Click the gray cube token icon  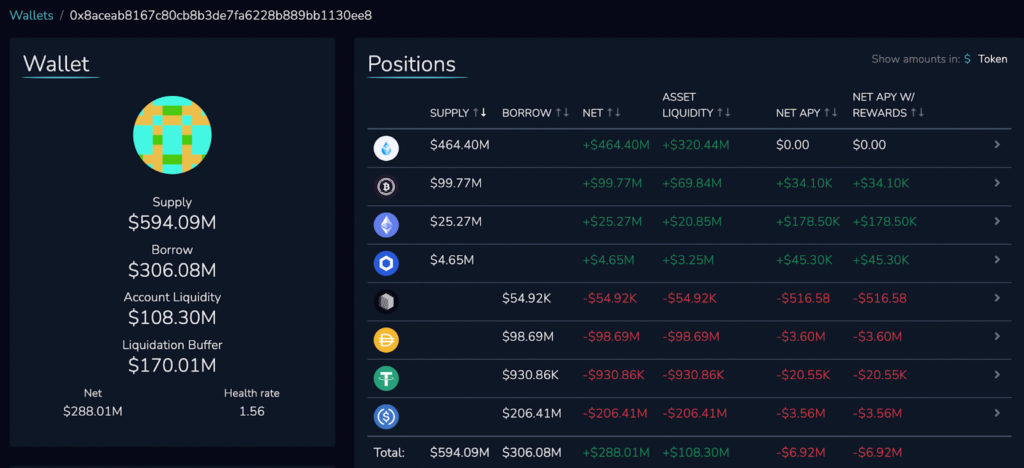point(386,302)
